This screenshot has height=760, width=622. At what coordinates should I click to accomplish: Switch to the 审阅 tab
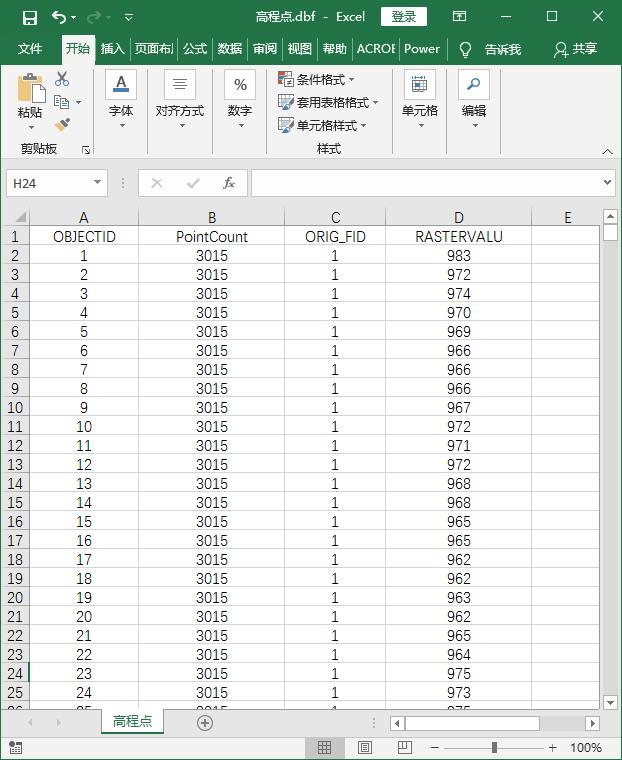pyautogui.click(x=265, y=48)
